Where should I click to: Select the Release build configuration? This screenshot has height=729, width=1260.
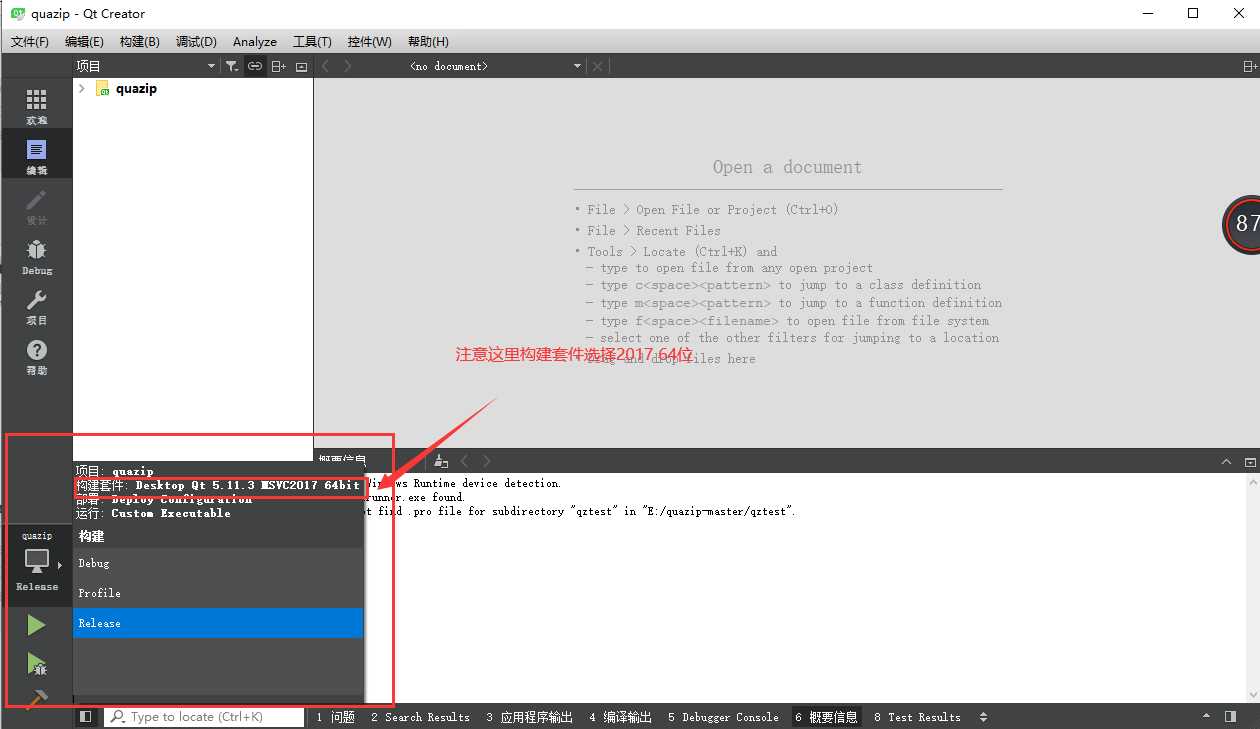tap(218, 623)
